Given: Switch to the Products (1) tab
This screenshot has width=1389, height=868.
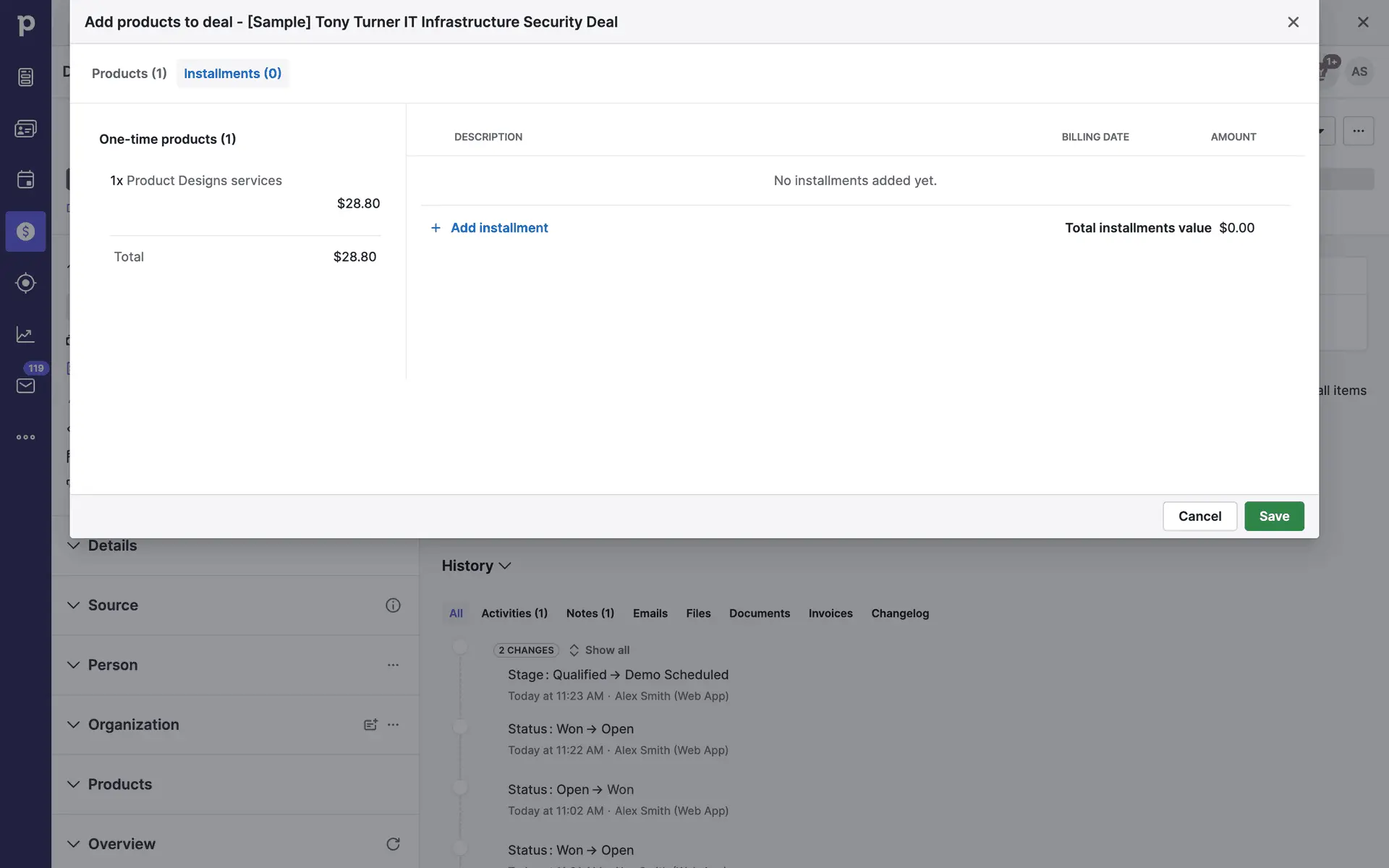Looking at the screenshot, I should (129, 73).
